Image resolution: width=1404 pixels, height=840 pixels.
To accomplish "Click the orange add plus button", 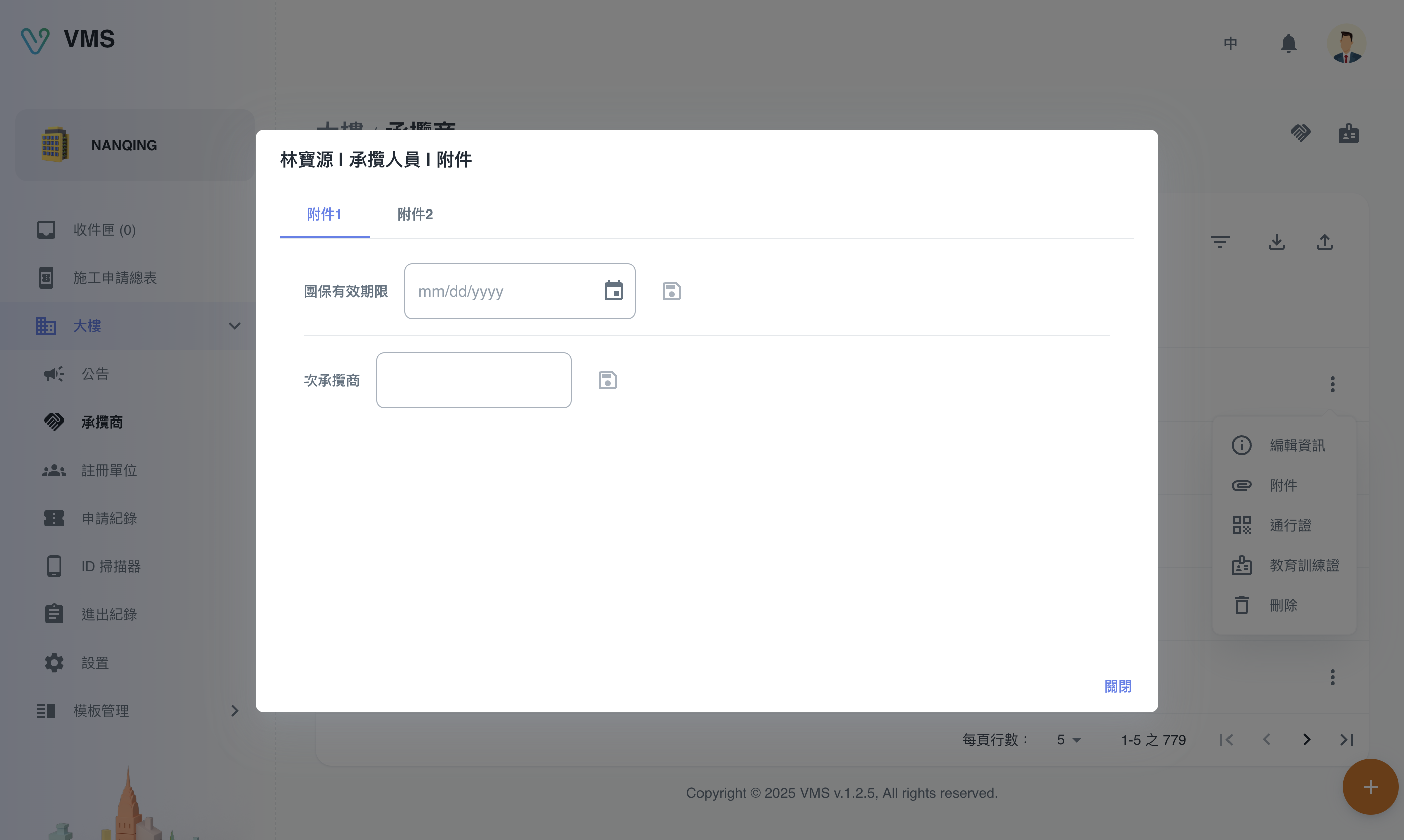I will pos(1370,787).
